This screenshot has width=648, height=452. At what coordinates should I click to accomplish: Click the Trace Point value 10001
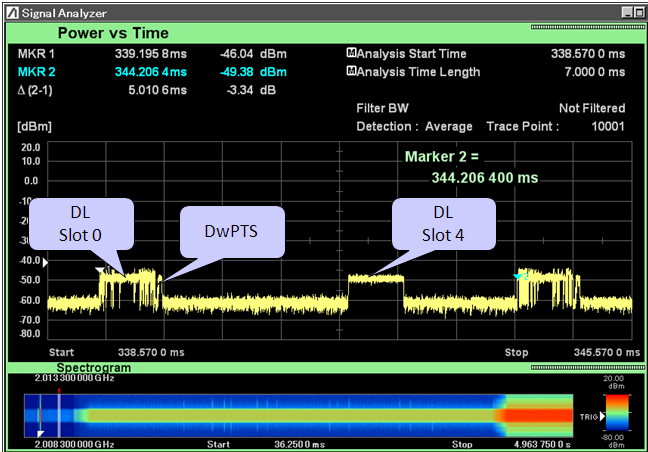(608, 126)
